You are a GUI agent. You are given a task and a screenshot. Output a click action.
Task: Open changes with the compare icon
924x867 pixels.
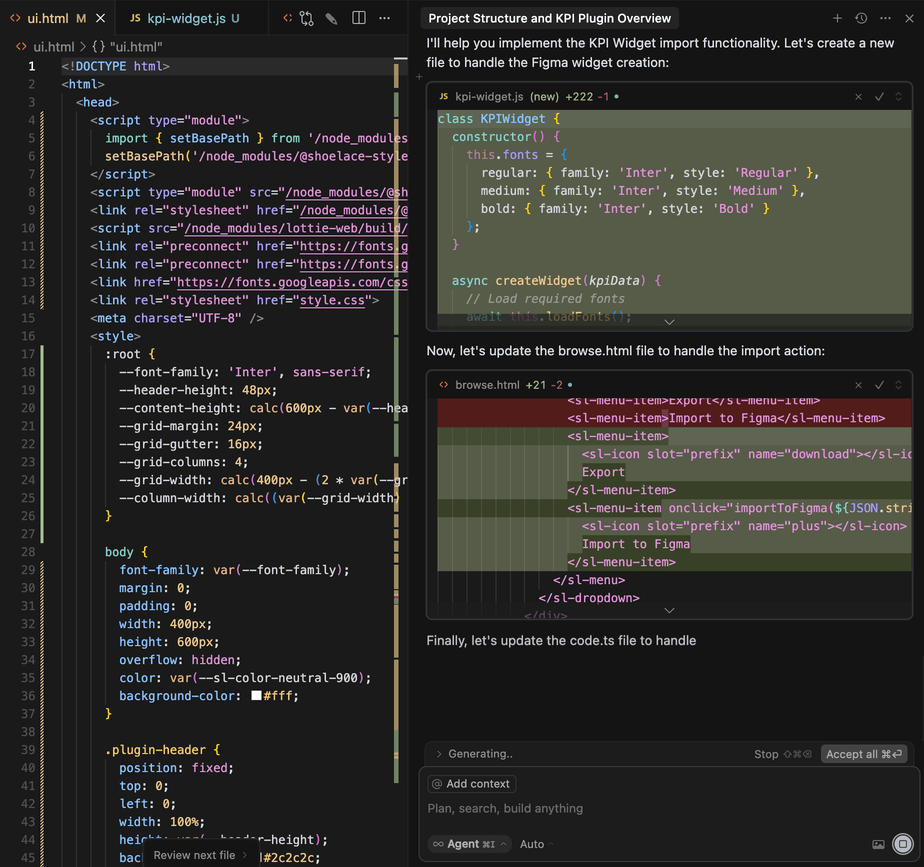point(306,18)
